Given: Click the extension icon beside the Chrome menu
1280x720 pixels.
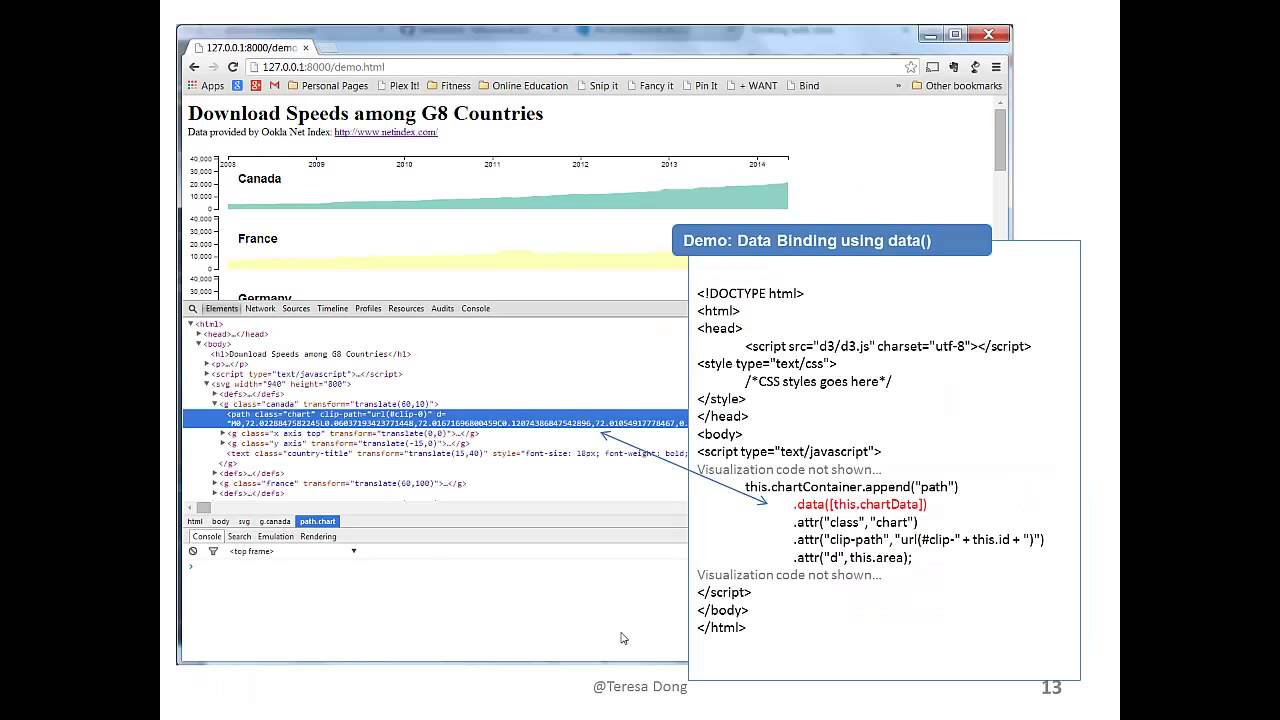Looking at the screenshot, I should 975,67.
